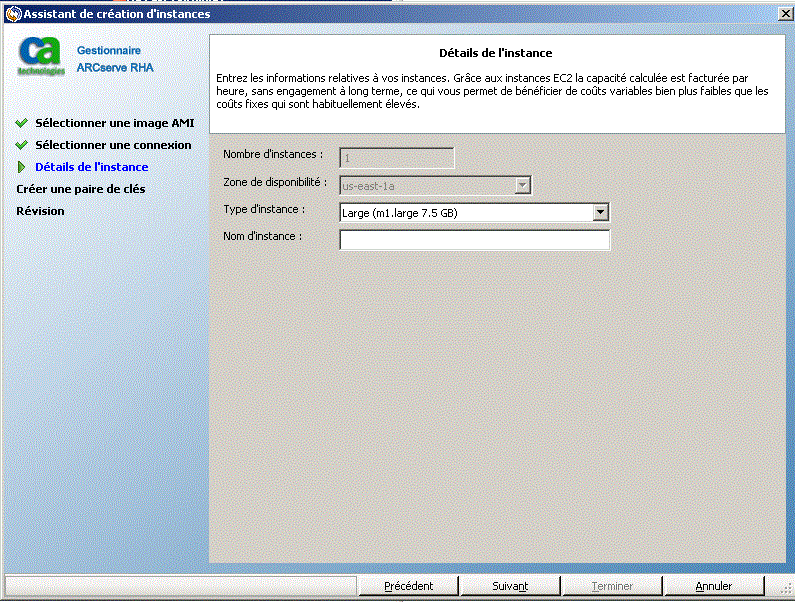Click the Détails de l'instance heading
Screen dimensions: 795x602
495,53
